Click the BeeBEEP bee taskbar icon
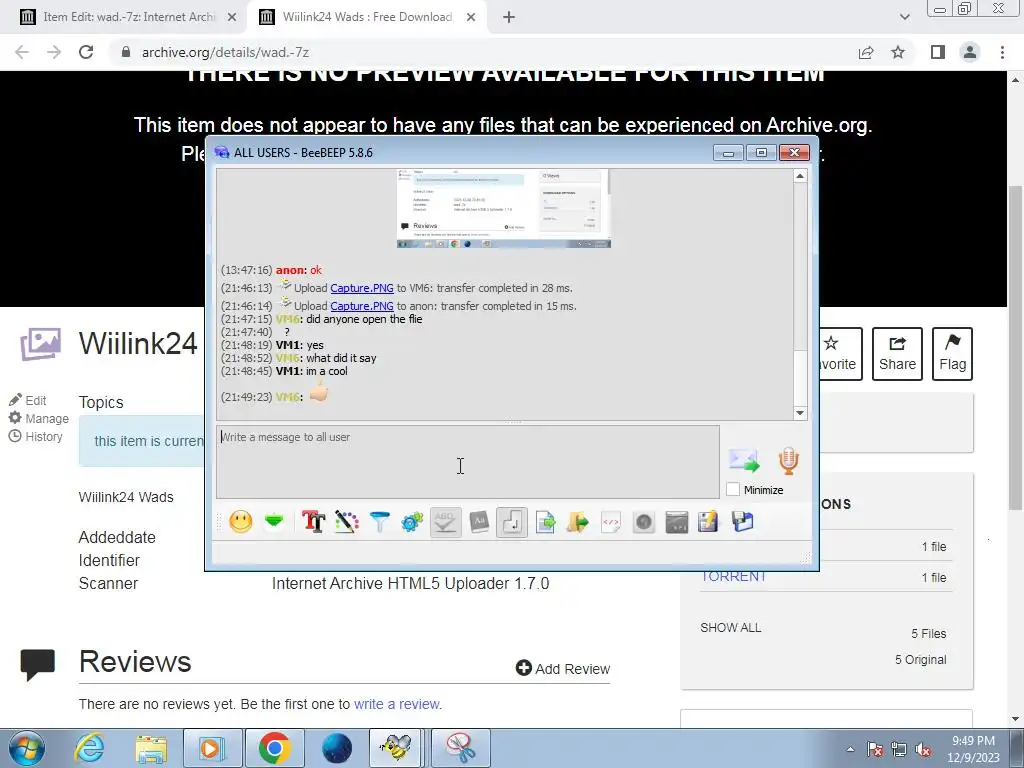 (x=395, y=748)
